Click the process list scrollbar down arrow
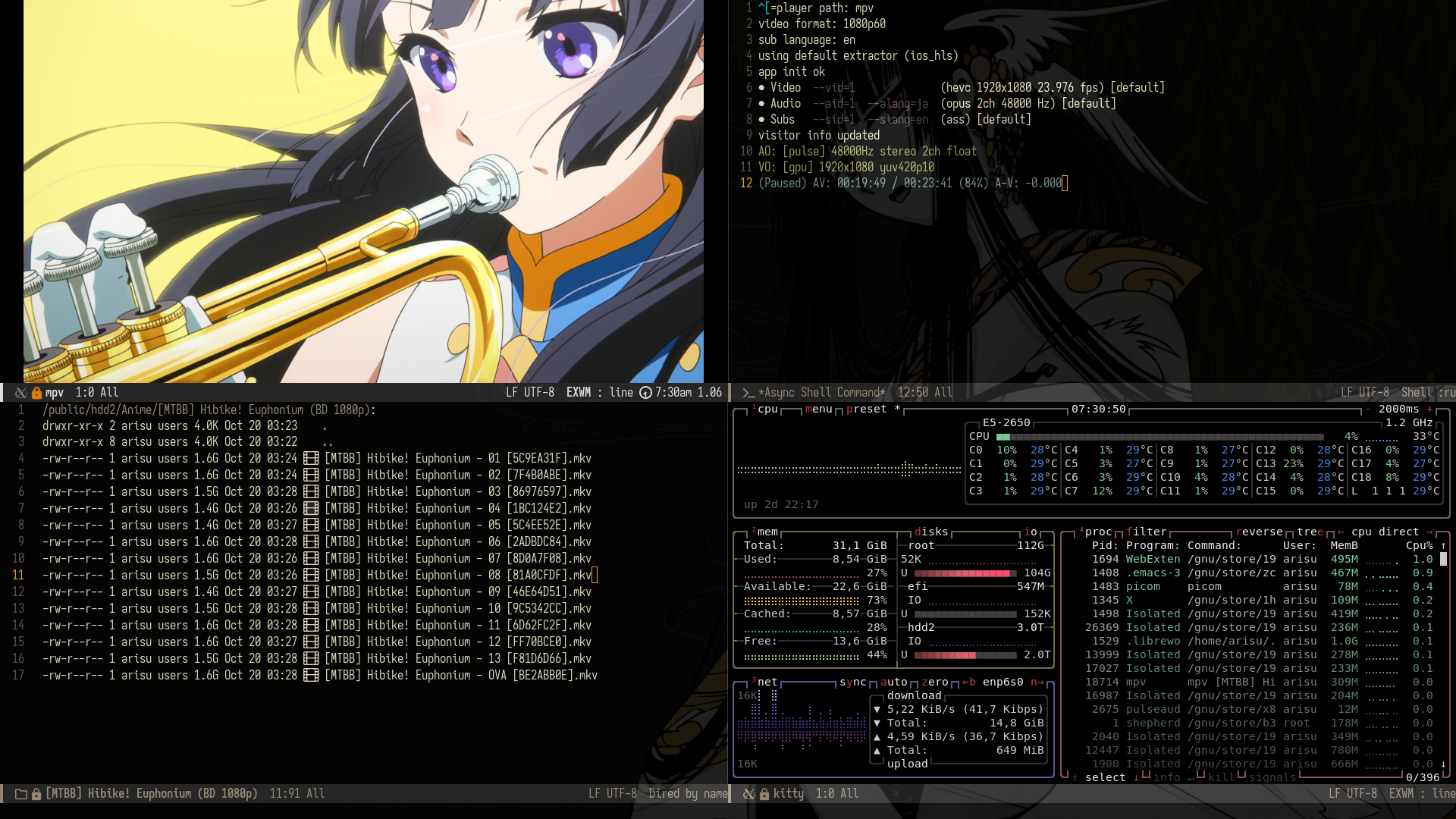 (1443, 764)
